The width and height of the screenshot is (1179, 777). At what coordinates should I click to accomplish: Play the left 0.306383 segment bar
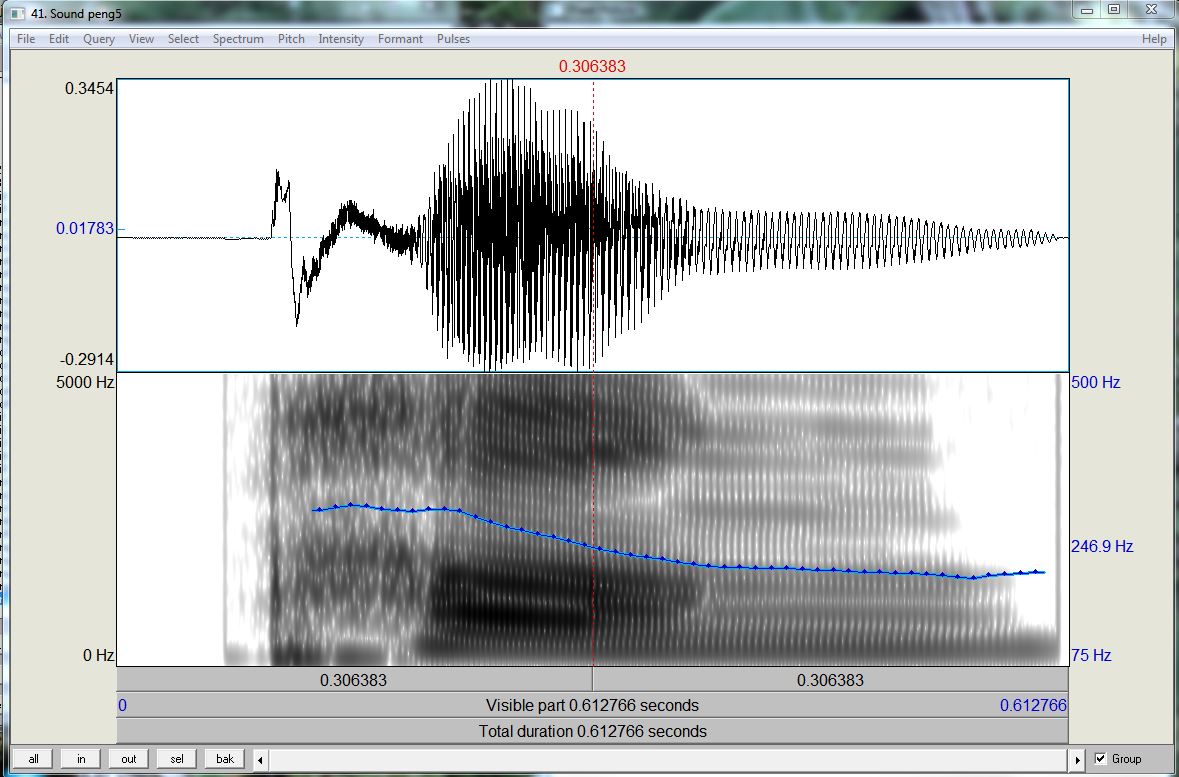pos(354,680)
